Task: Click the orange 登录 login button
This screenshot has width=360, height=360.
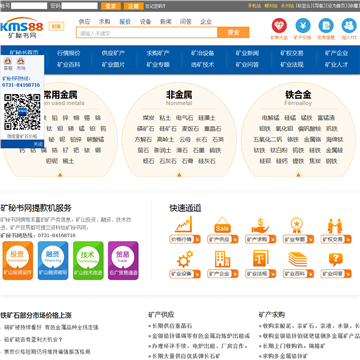Action: 111,6
